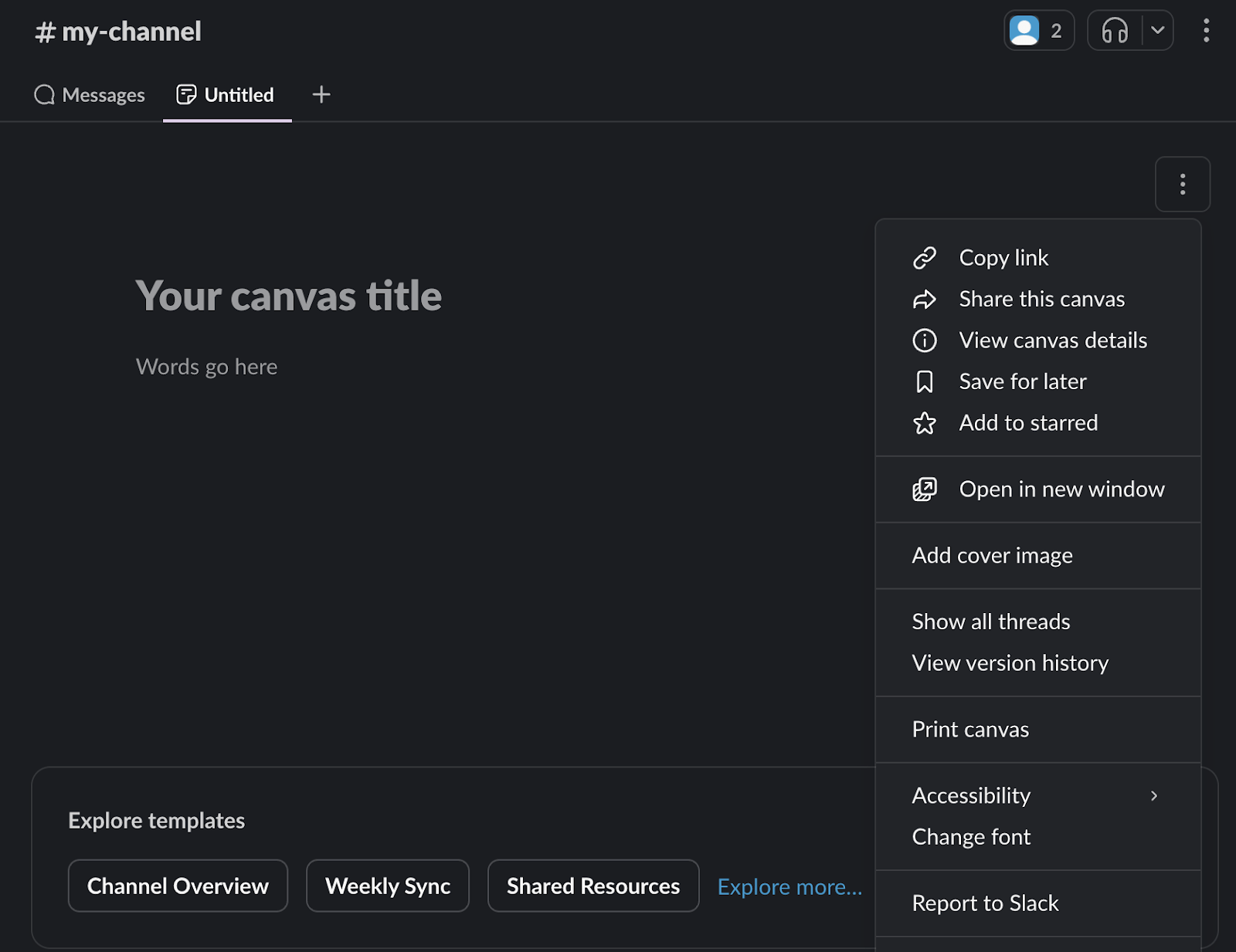Select Add cover image
The width and height of the screenshot is (1236, 952).
tap(1038, 556)
